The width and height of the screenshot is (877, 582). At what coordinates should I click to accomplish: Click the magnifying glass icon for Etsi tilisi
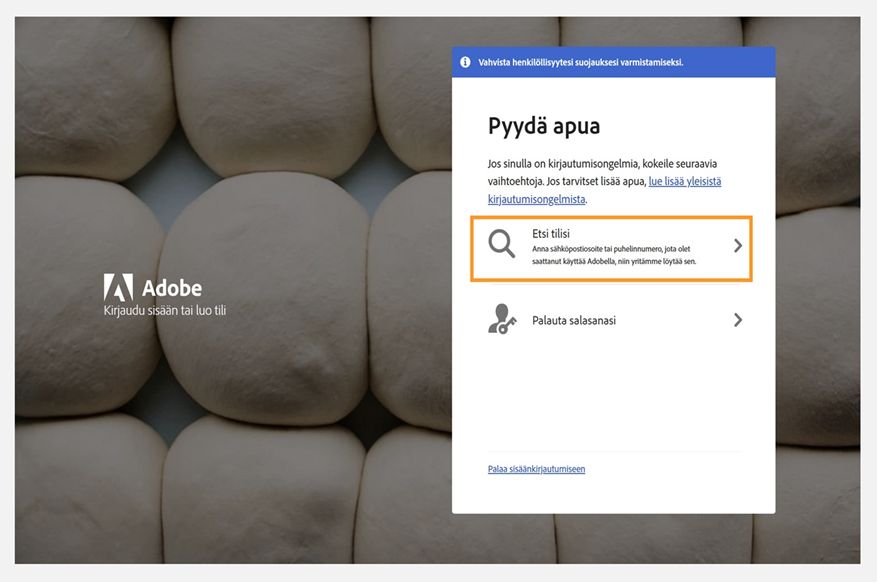tap(501, 243)
